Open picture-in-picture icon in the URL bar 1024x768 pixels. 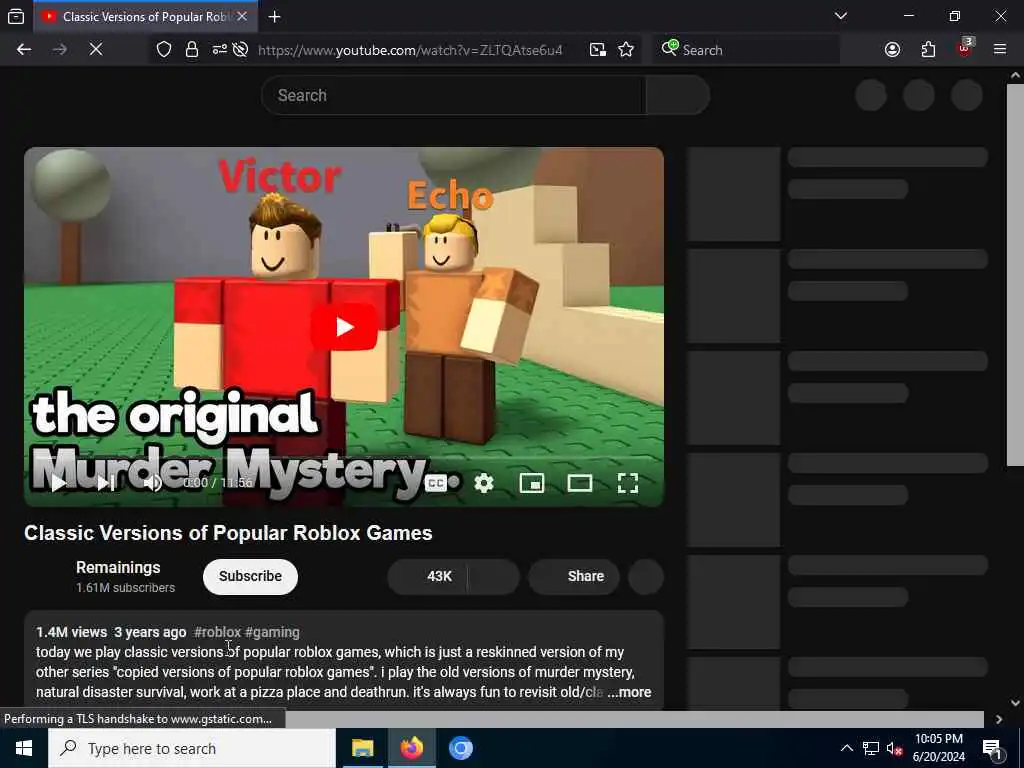598,50
